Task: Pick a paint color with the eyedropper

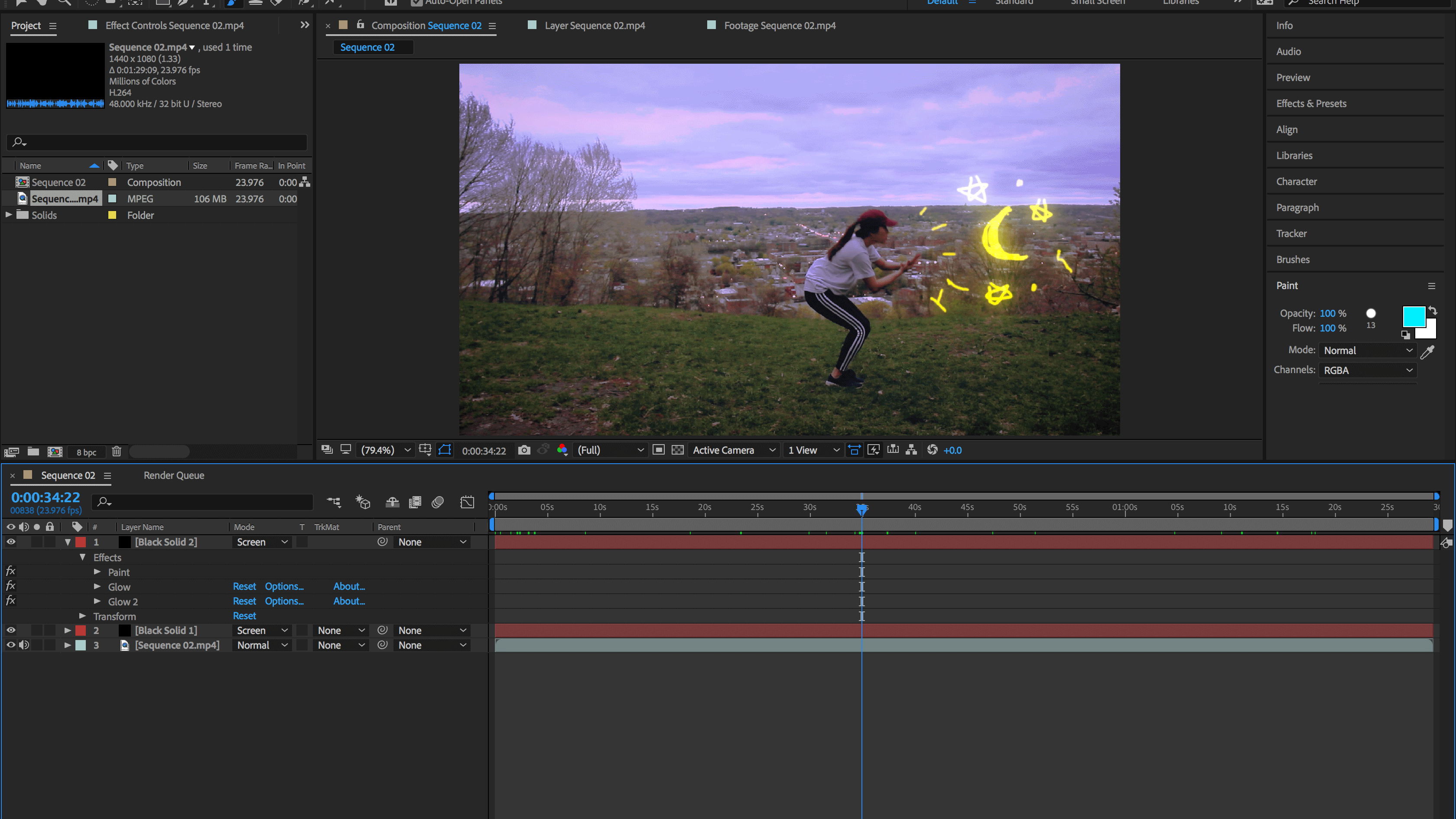Action: 1427,352
